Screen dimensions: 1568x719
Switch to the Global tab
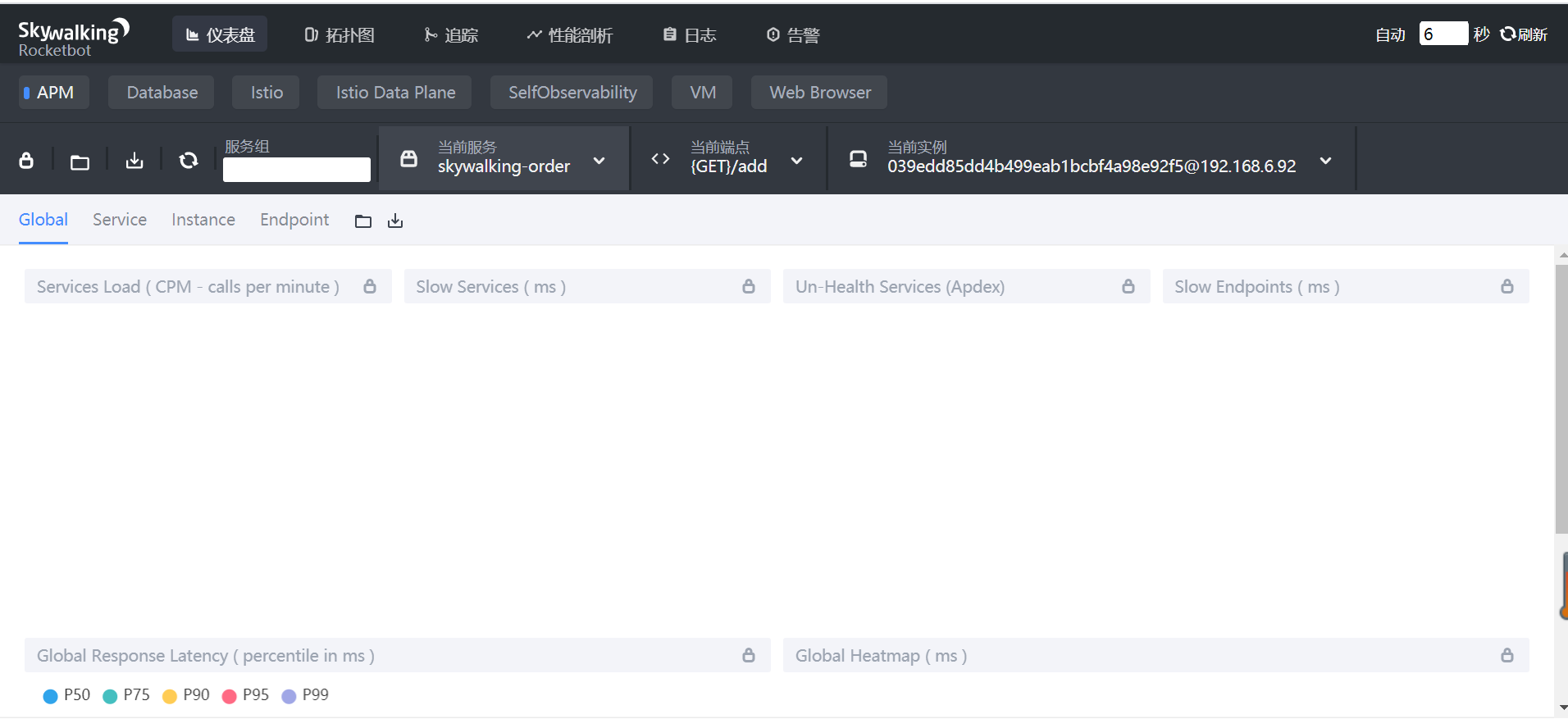(x=43, y=220)
